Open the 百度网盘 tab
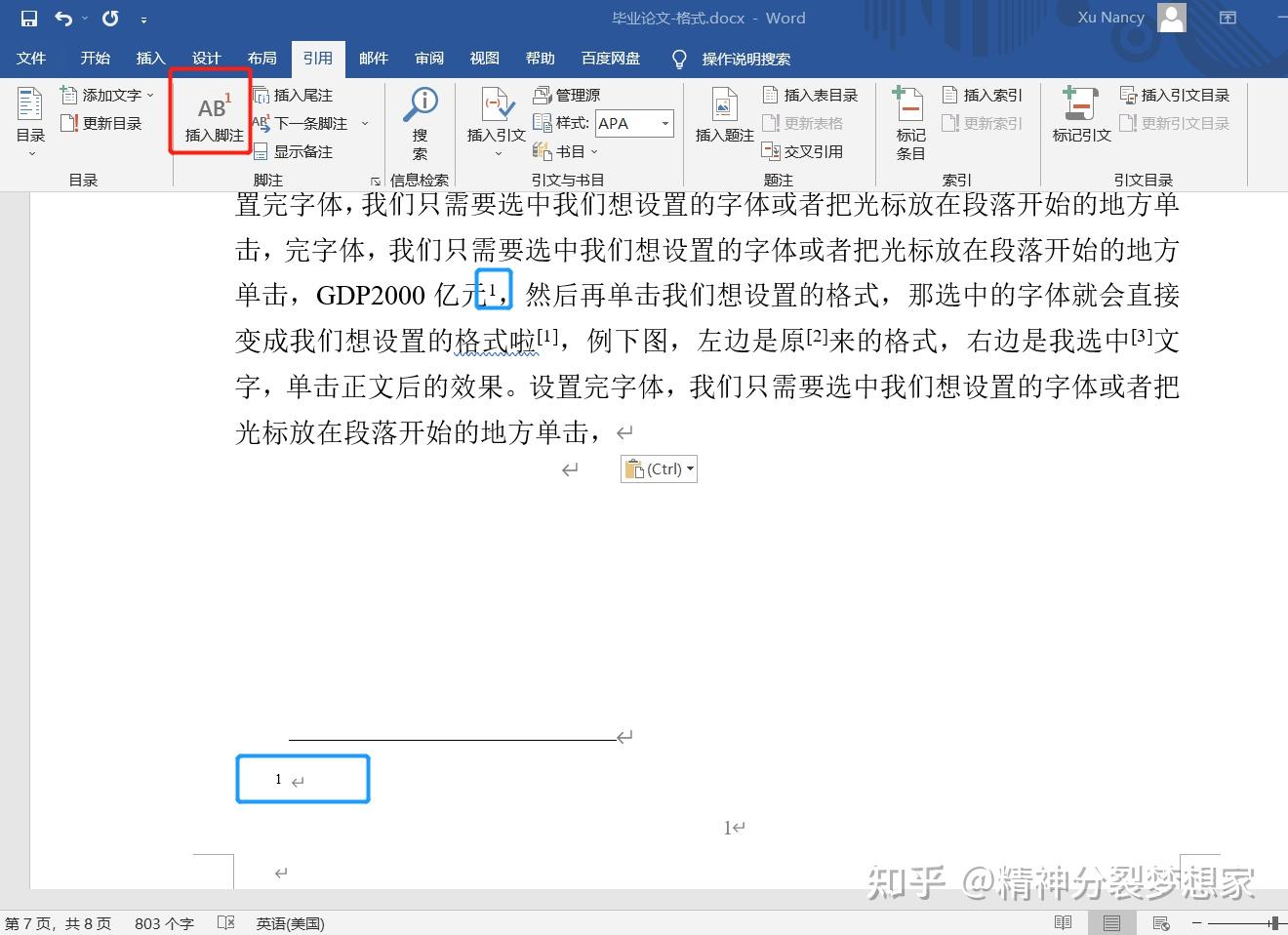 pyautogui.click(x=611, y=59)
